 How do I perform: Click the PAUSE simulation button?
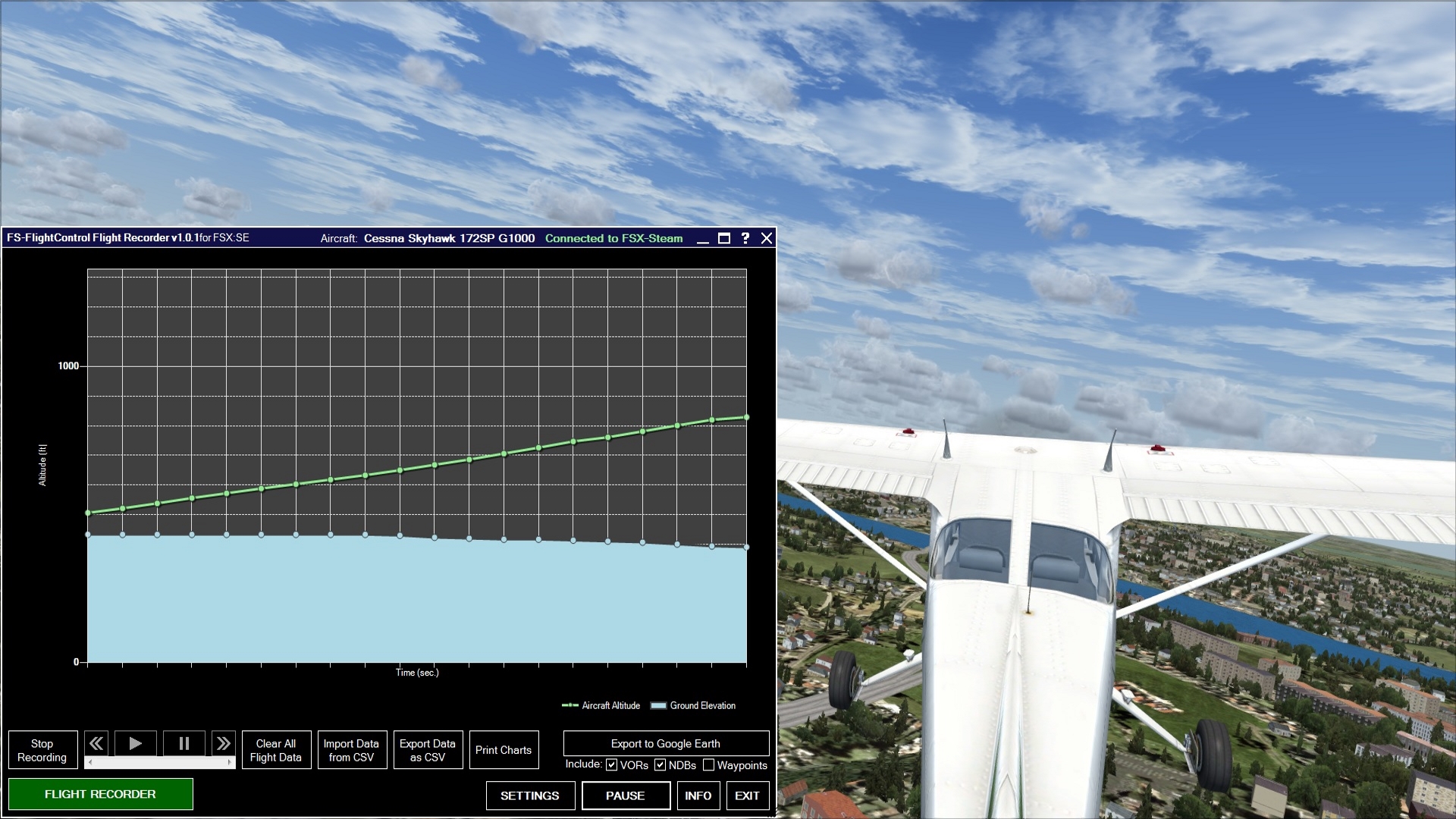623,795
